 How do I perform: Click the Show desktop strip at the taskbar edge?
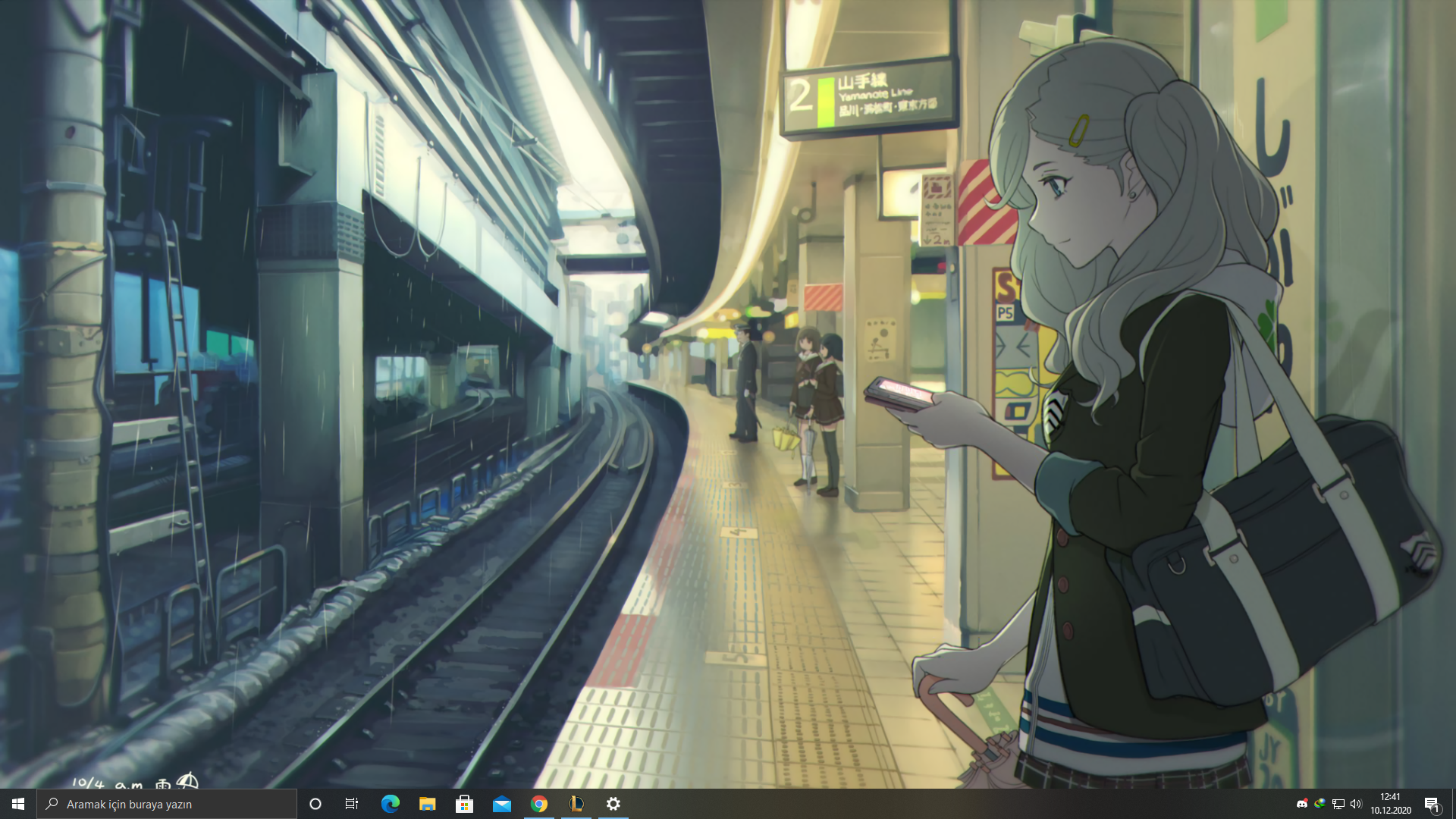coord(1453,804)
